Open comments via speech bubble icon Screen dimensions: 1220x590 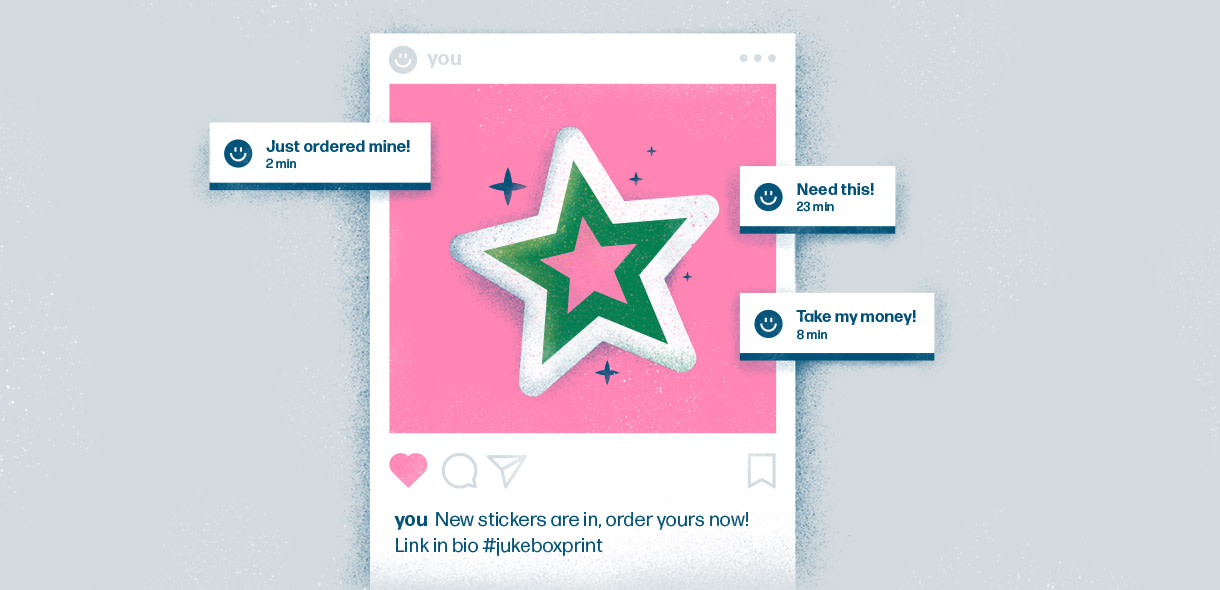point(460,471)
